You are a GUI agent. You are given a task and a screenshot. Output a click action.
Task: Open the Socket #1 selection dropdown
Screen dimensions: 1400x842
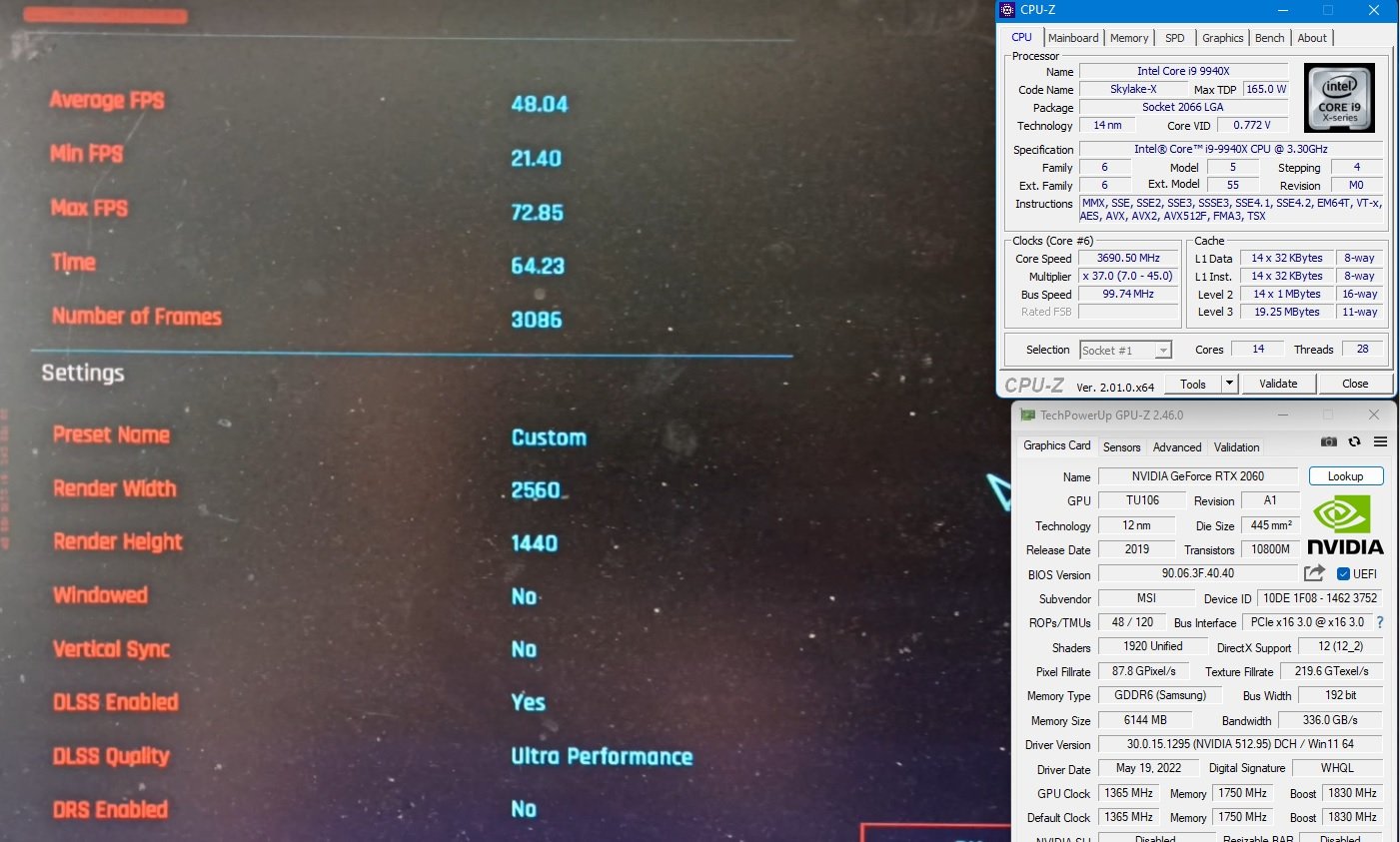point(1125,350)
